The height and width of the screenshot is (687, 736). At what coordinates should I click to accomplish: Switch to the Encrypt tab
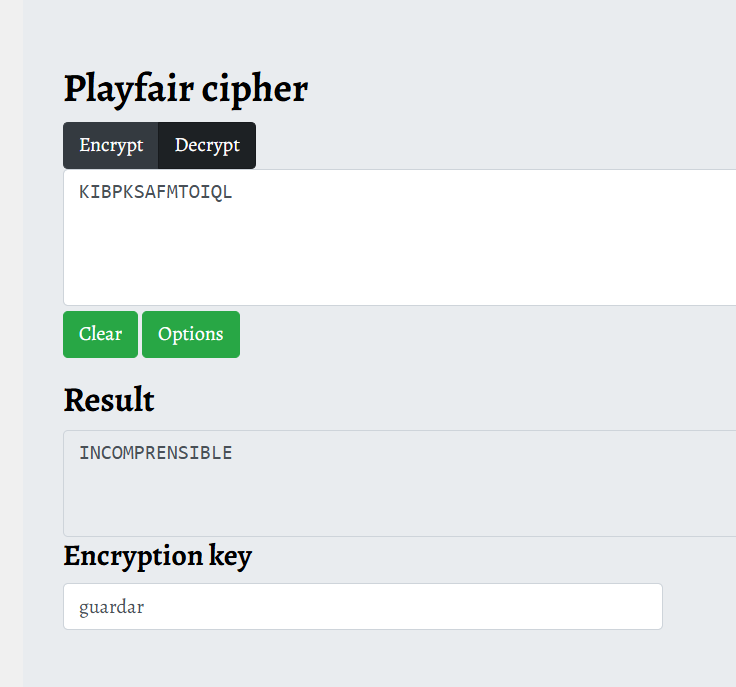coord(111,146)
